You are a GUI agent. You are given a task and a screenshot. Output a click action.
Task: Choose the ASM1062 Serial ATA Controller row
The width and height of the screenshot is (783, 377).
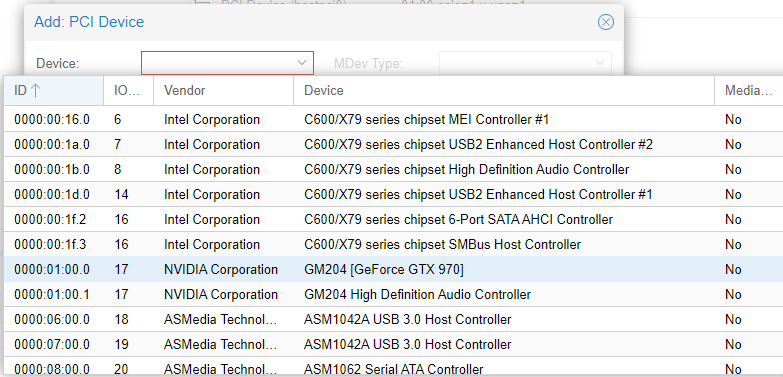click(393, 369)
